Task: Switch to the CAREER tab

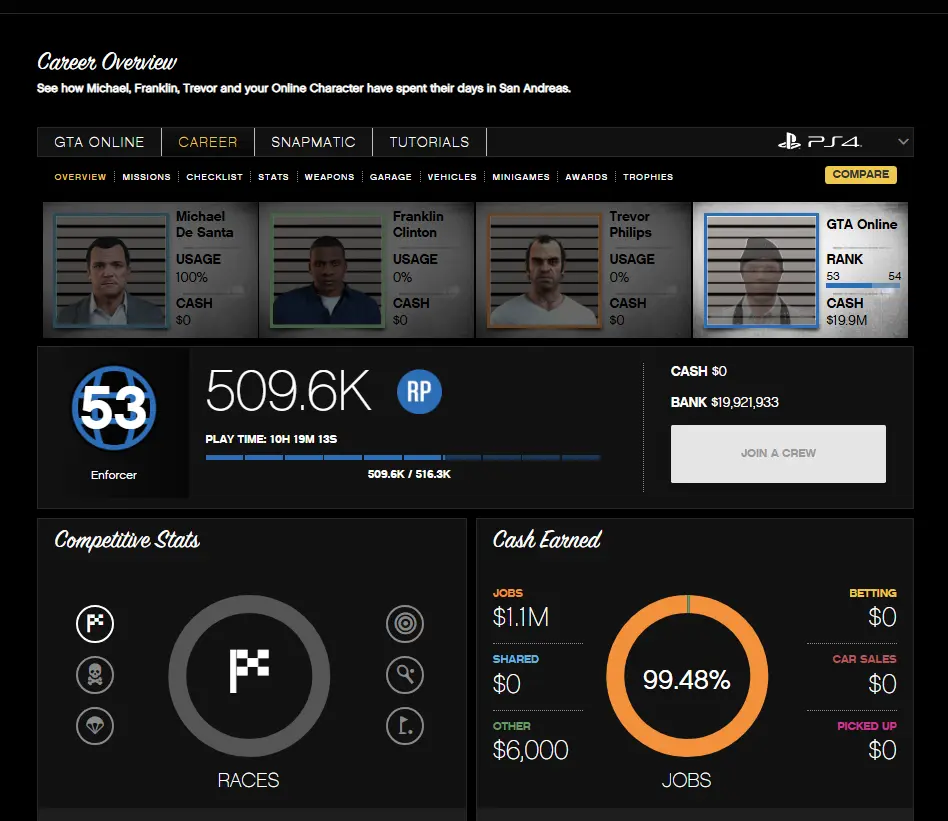Action: point(207,142)
